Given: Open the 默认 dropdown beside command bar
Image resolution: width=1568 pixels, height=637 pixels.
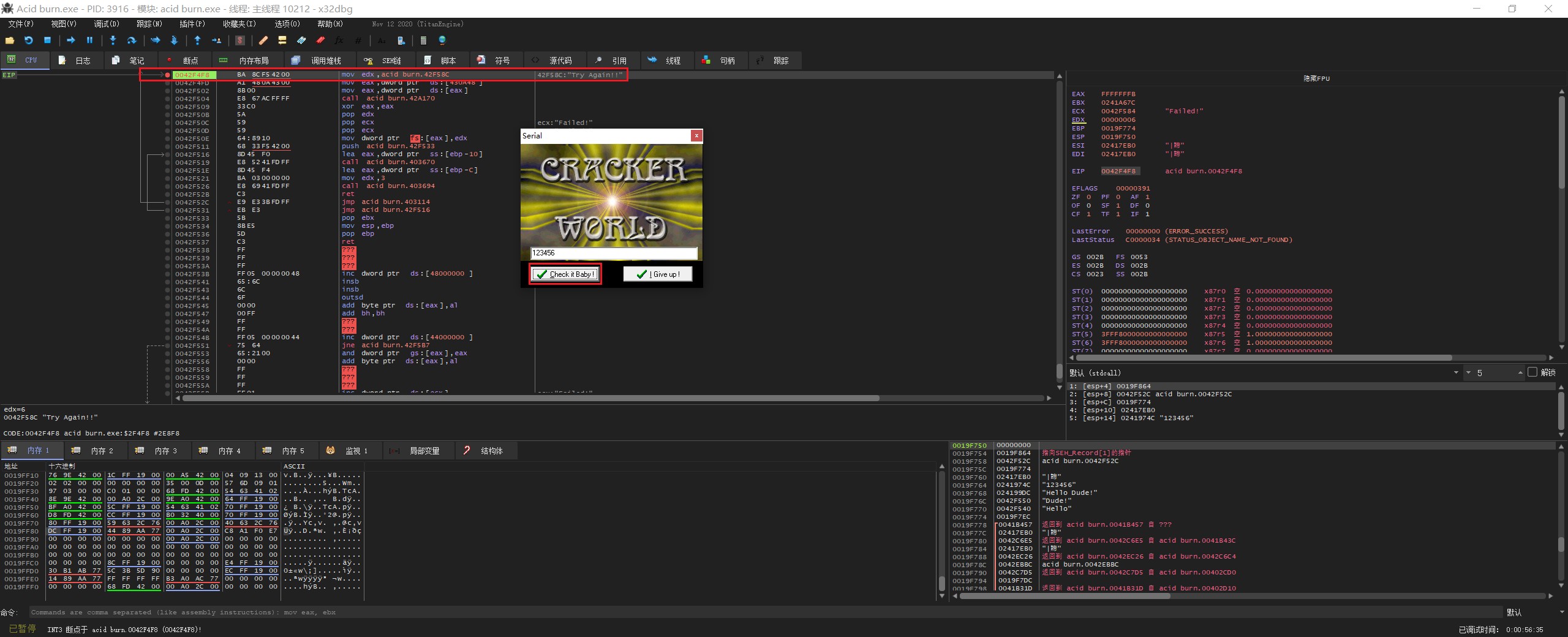Looking at the screenshot, I should coord(1561,612).
